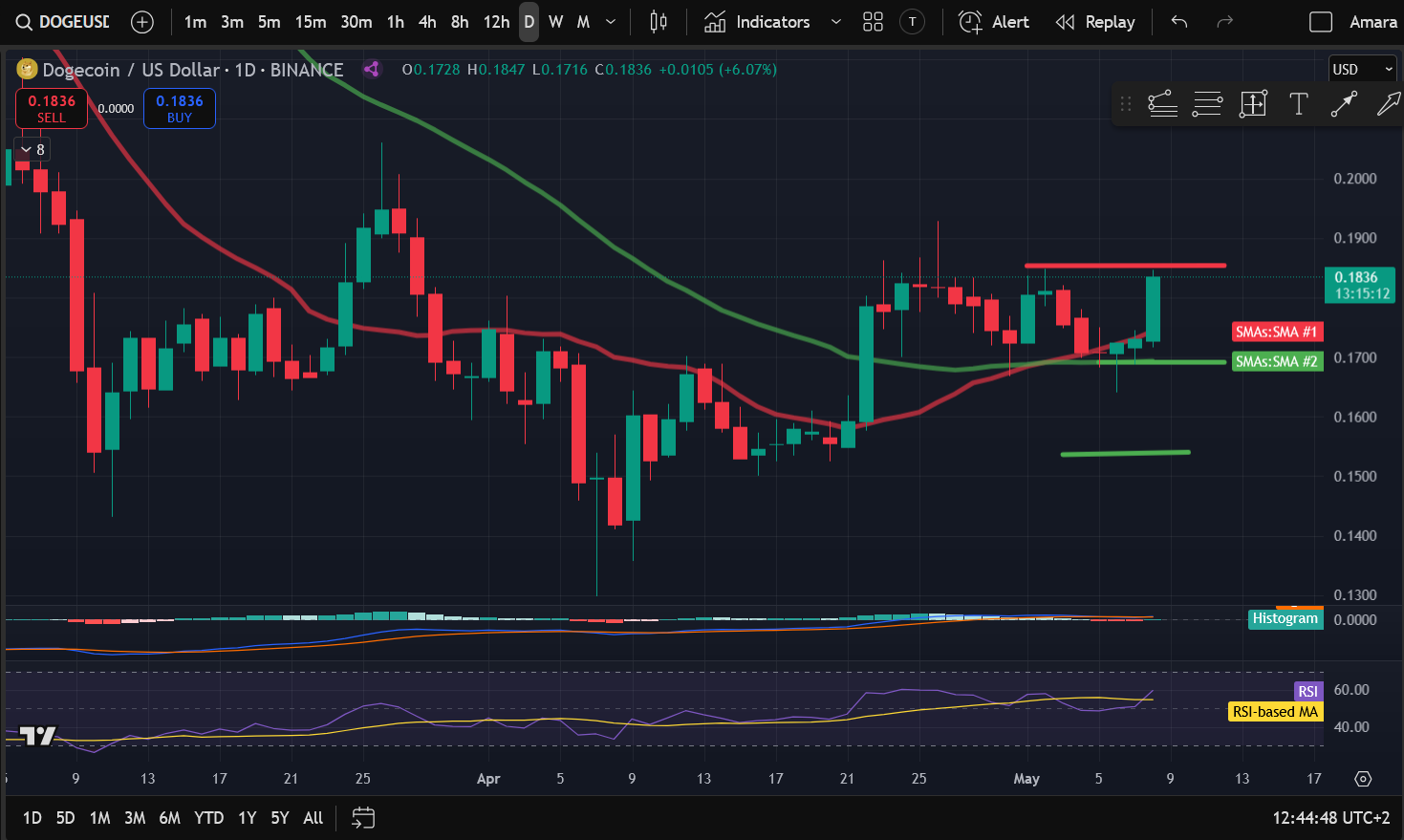The width and height of the screenshot is (1404, 840).
Task: Open the go to date calendar icon
Action: [x=363, y=818]
